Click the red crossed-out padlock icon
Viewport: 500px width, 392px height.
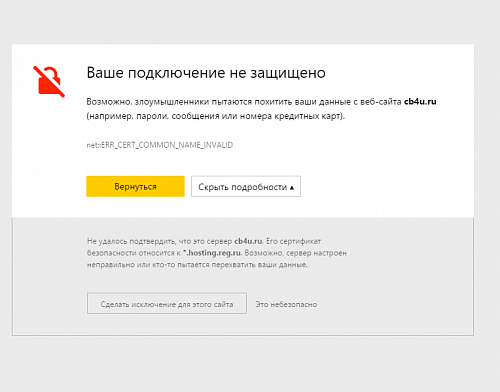pos(49,81)
